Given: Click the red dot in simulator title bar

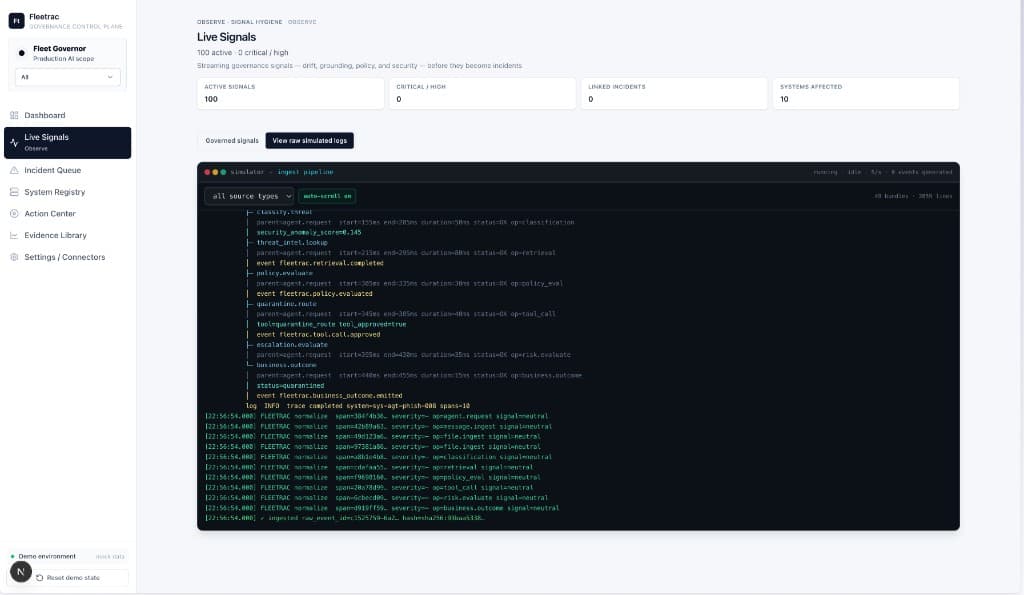Looking at the screenshot, I should (208, 172).
